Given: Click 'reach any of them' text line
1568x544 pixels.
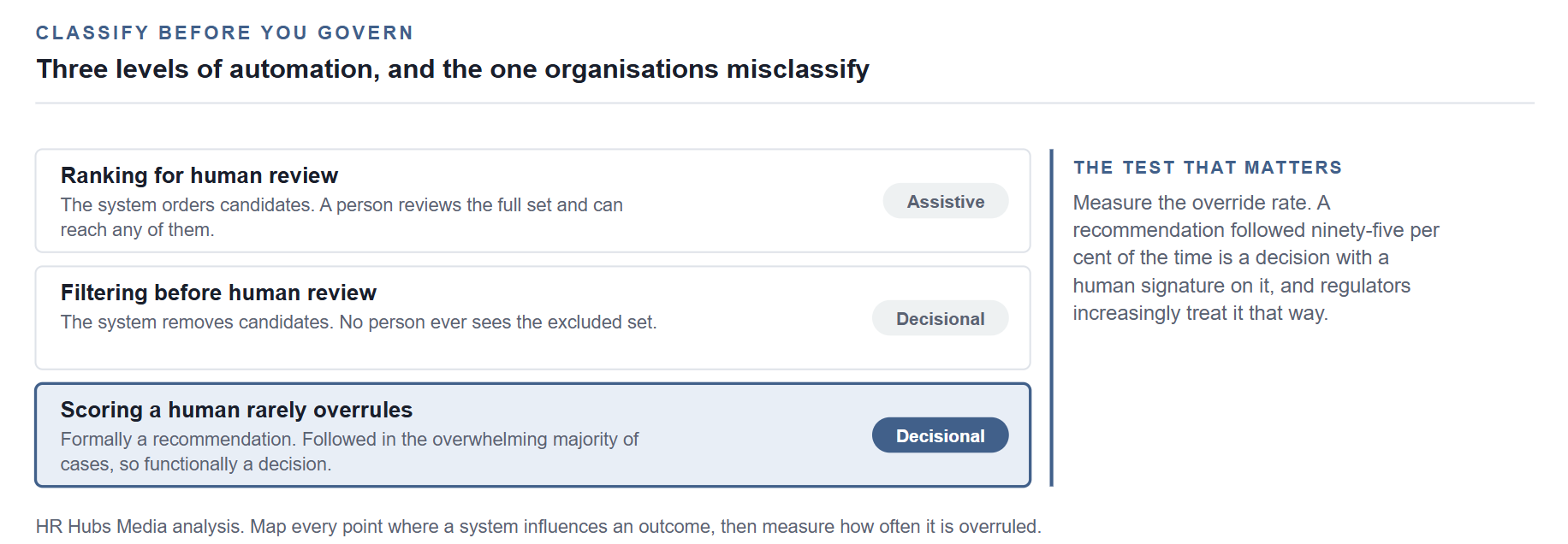Looking at the screenshot, I should pyautogui.click(x=137, y=230).
